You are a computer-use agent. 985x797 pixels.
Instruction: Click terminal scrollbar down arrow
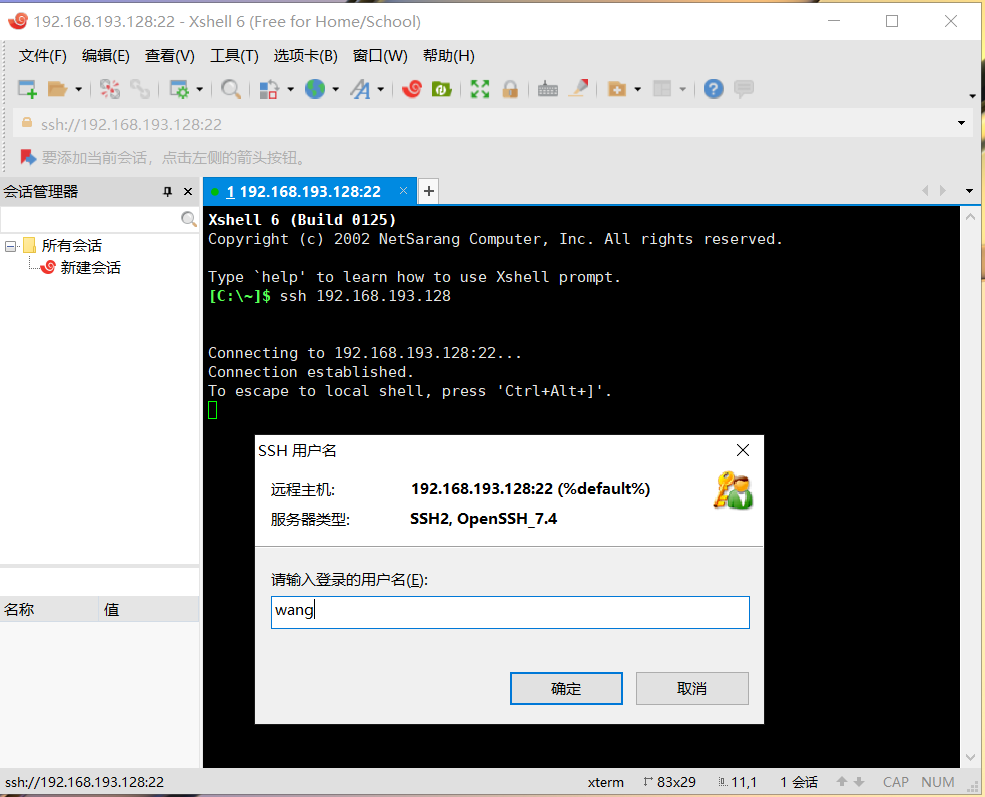[970, 757]
